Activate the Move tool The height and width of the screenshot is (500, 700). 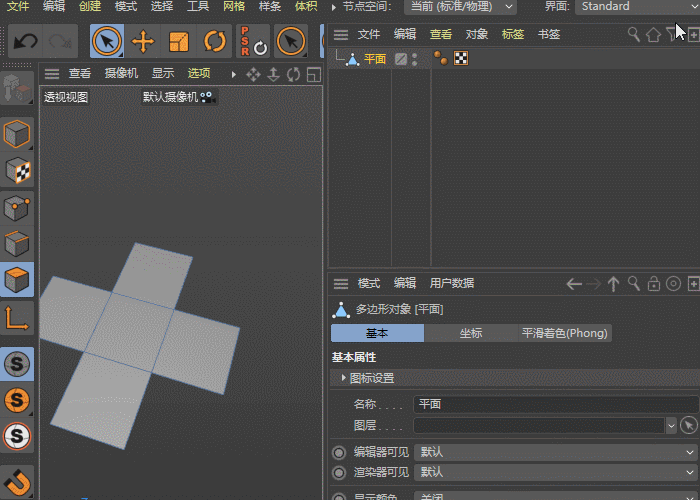point(143,42)
